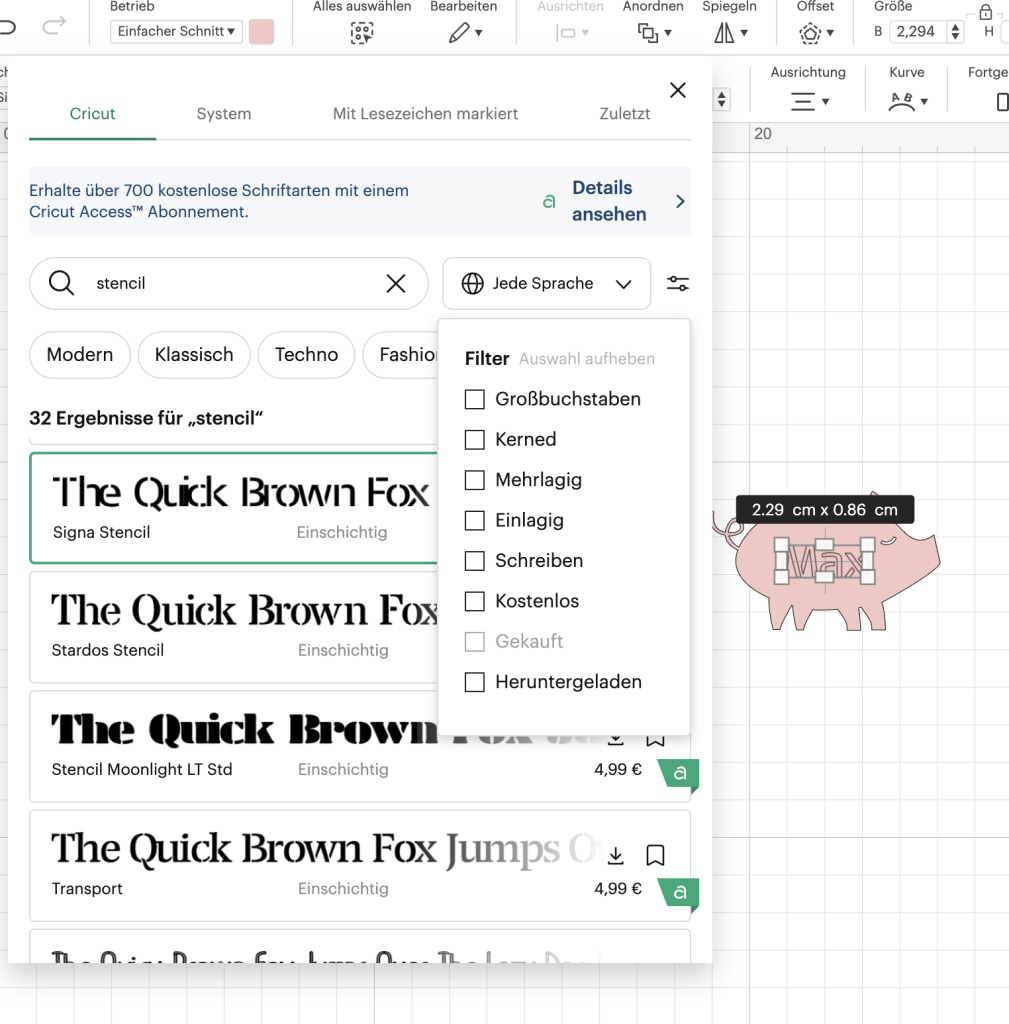Click the pink operation color swatch
The image size is (1009, 1024).
pos(261,32)
